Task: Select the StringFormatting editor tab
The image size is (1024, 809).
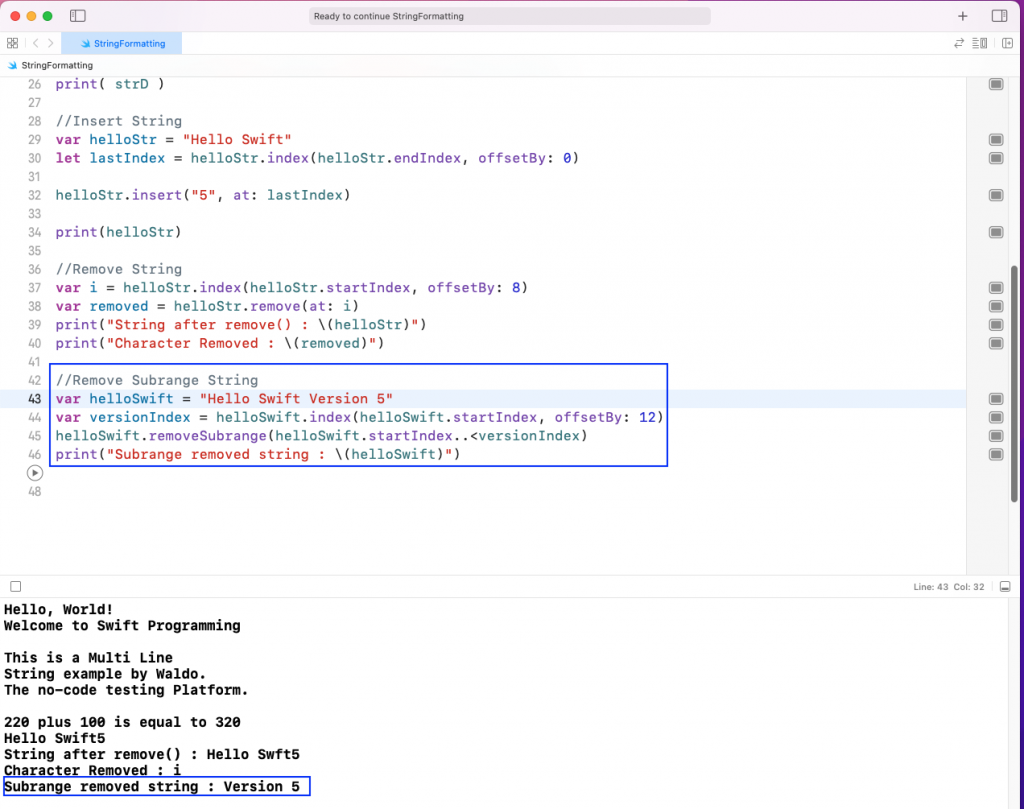Action: tap(121, 43)
